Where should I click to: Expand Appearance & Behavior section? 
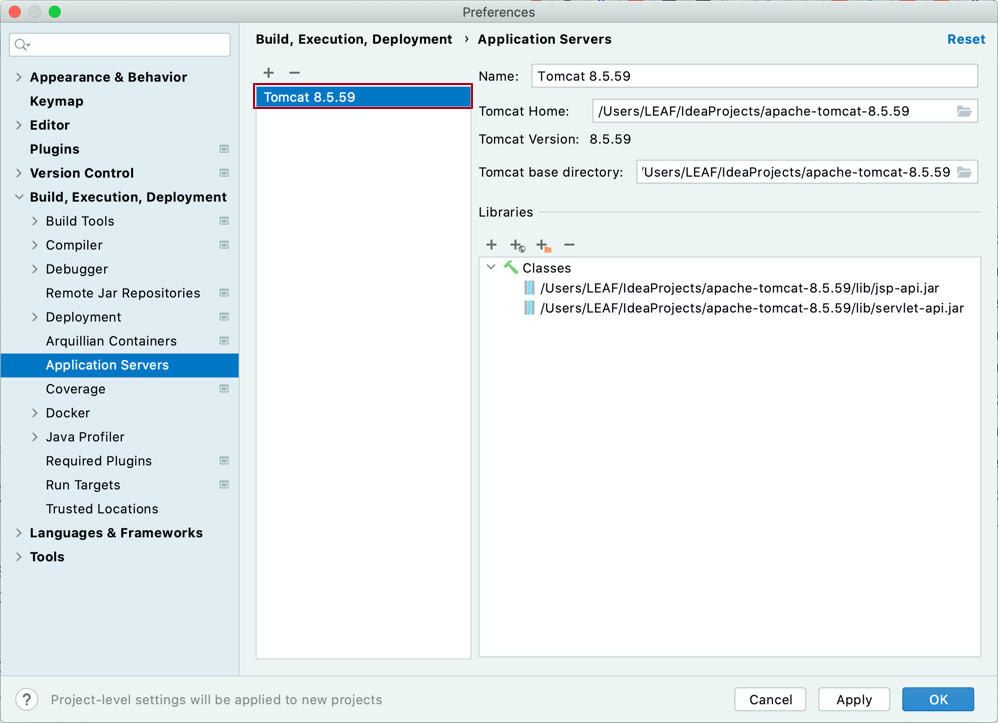pos(18,77)
